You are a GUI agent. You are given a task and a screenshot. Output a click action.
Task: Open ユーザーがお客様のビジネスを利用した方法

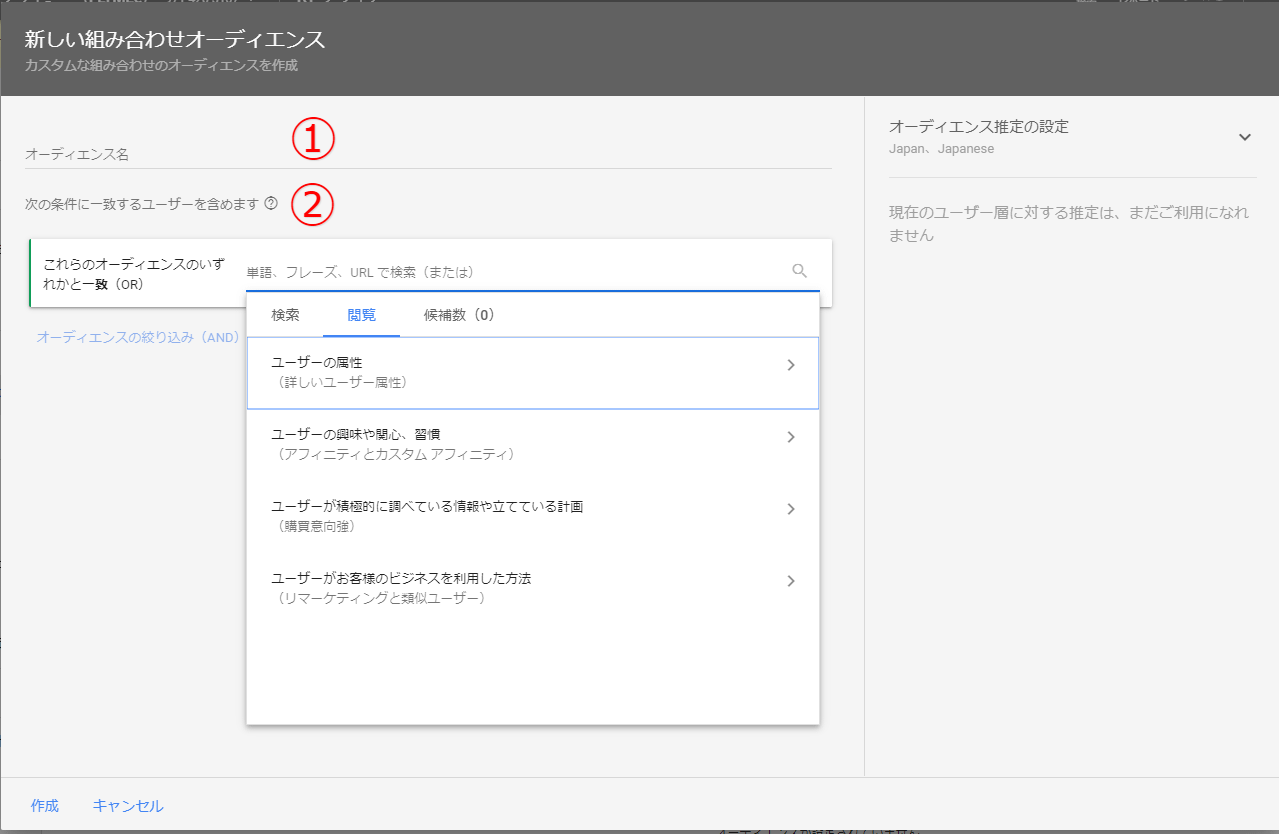click(x=520, y=588)
